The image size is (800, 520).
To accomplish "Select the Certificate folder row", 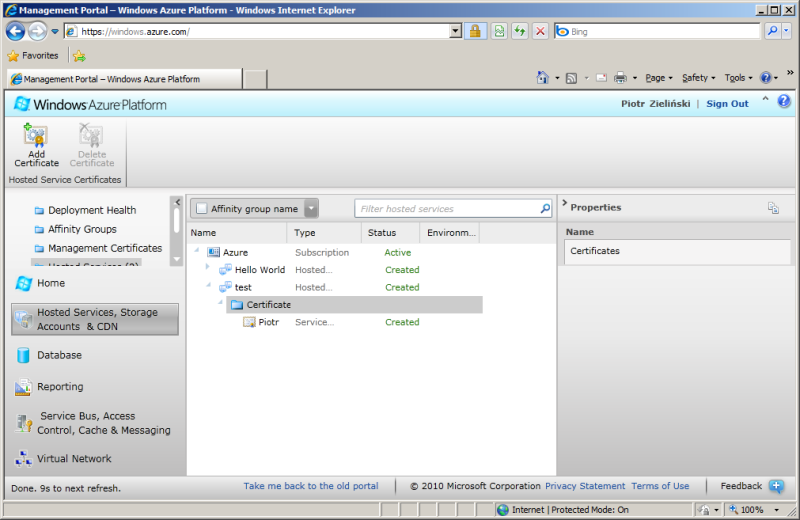I will pos(354,305).
